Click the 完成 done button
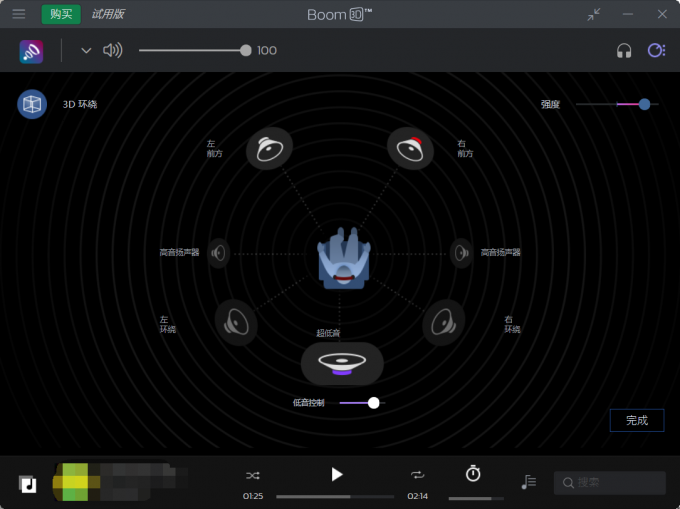680x509 pixels. tap(637, 420)
